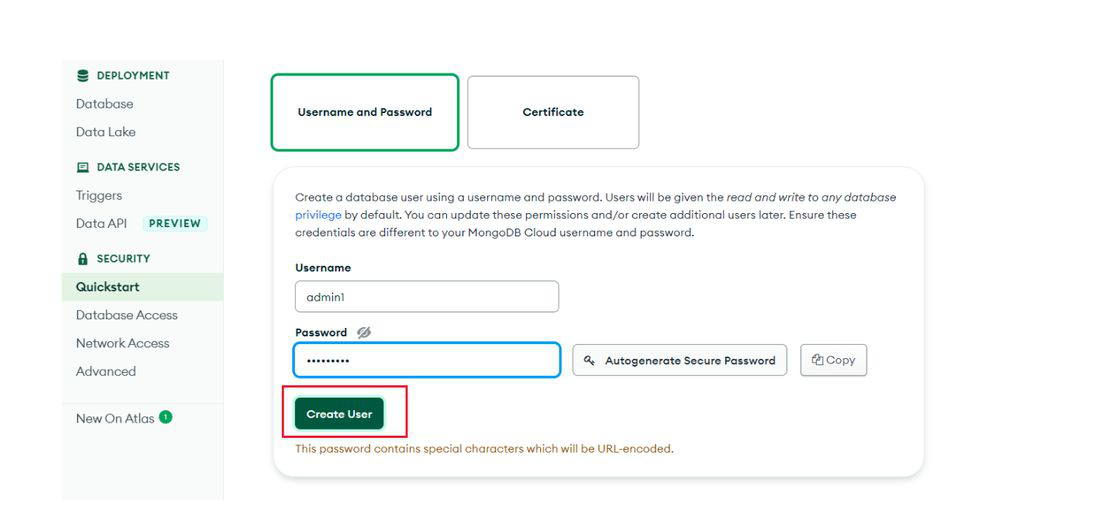1100x519 pixels.
Task: Click the clipboard icon on Copy button
Action: tap(817, 360)
